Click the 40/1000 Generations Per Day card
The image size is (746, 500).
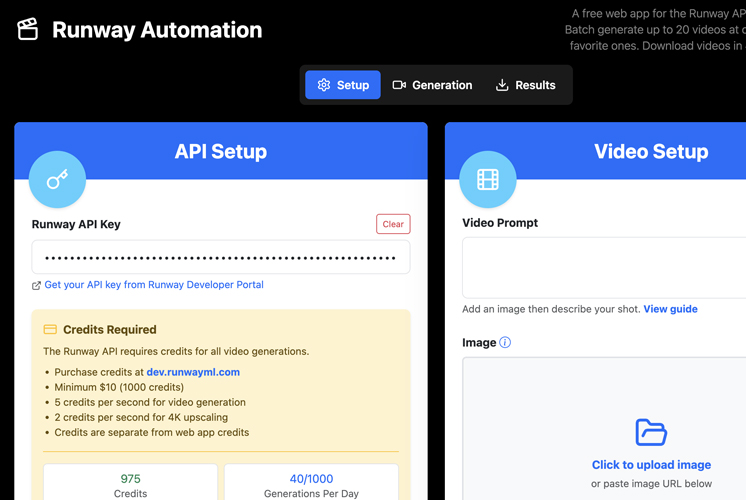point(311,483)
